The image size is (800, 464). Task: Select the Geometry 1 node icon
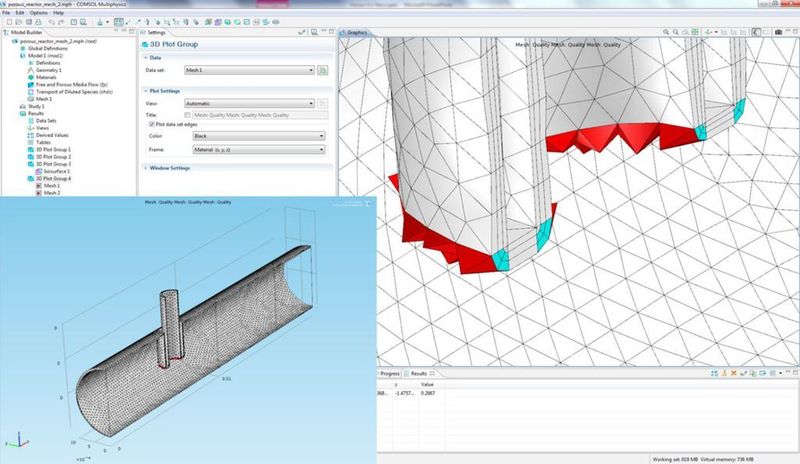coord(31,71)
